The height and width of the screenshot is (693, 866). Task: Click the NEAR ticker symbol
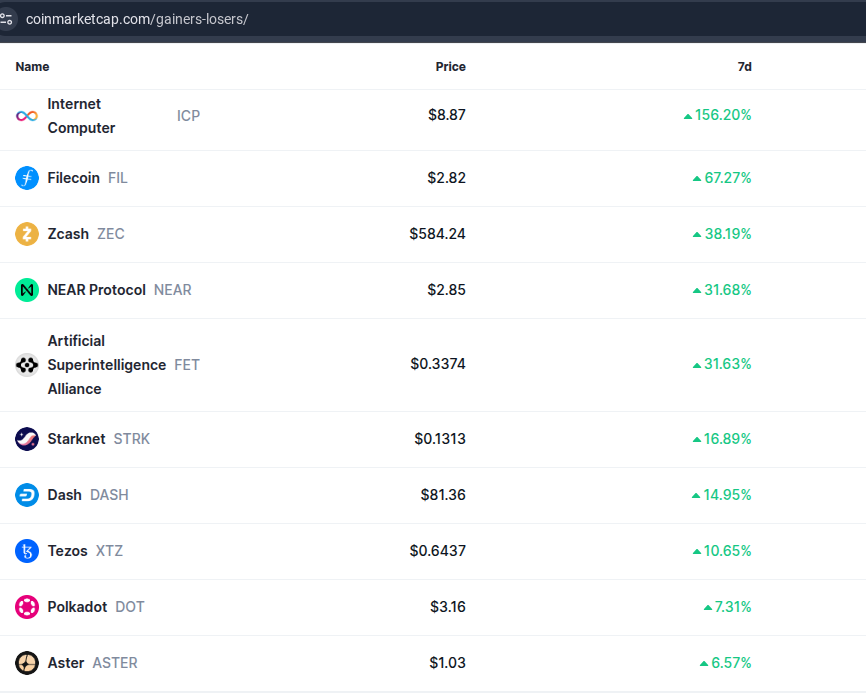point(173,290)
